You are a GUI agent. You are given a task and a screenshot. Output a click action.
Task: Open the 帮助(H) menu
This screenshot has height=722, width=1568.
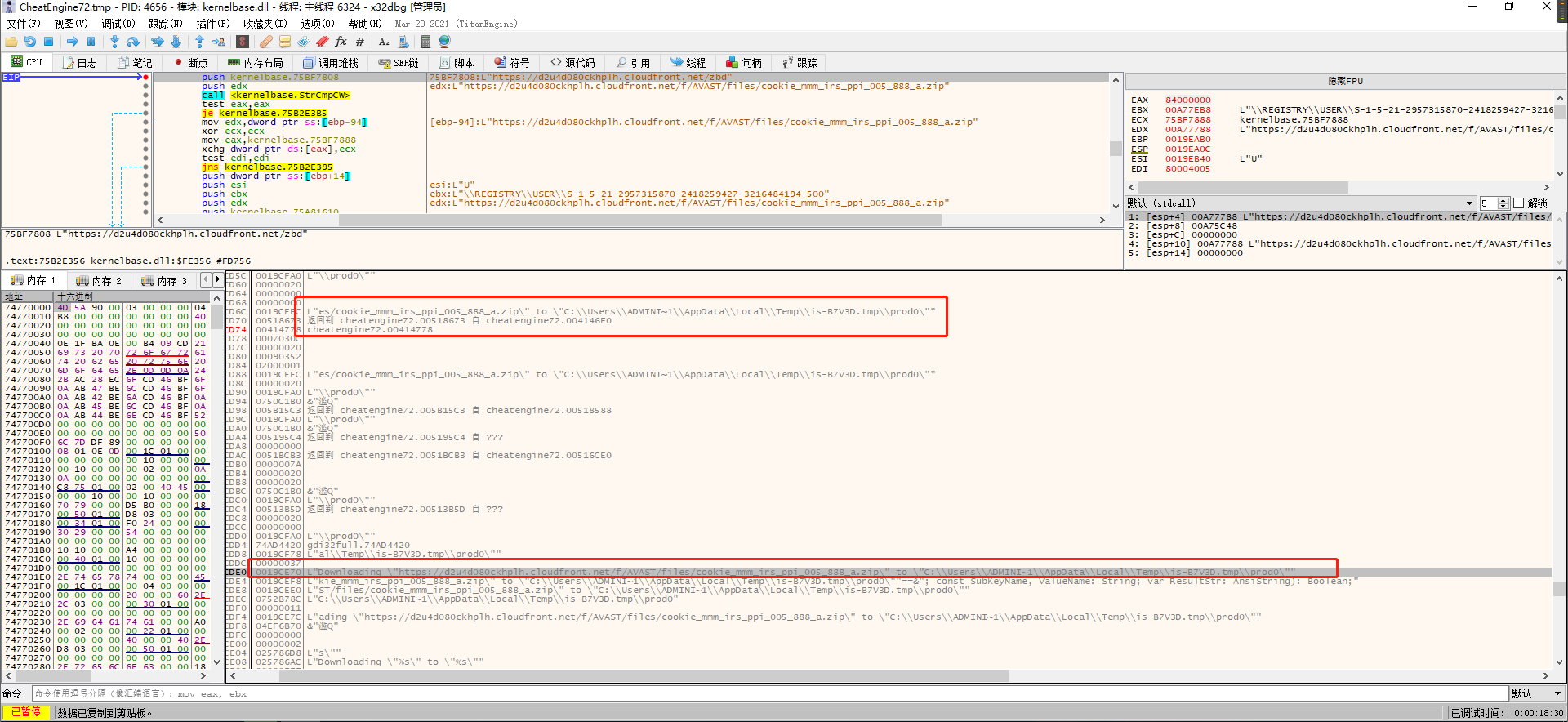[x=365, y=24]
